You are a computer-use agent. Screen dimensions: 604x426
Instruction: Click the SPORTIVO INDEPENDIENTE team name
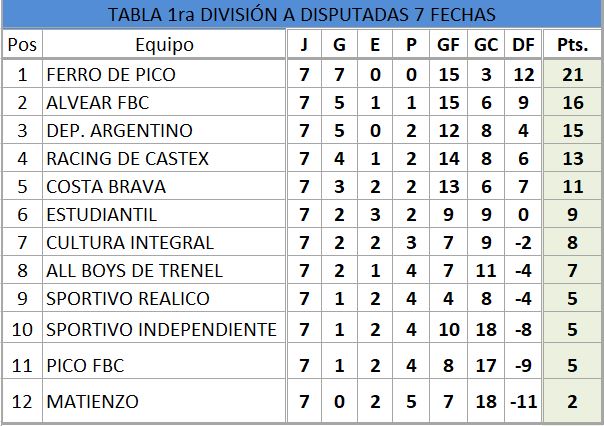(x=161, y=329)
